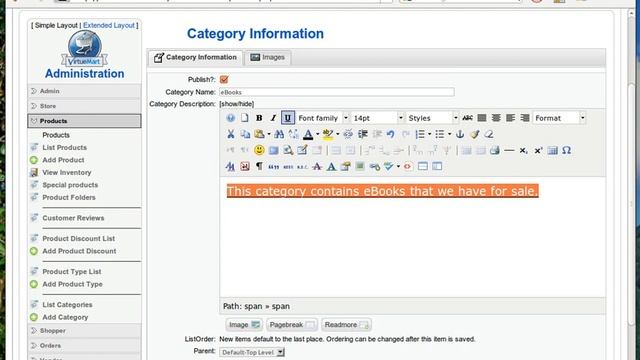Click the red eye icon in bottom toolbar row
This screenshot has width=640, height=360.
(407, 166)
